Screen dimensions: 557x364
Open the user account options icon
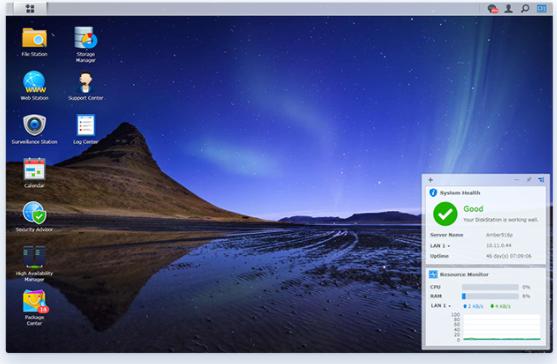pos(509,9)
